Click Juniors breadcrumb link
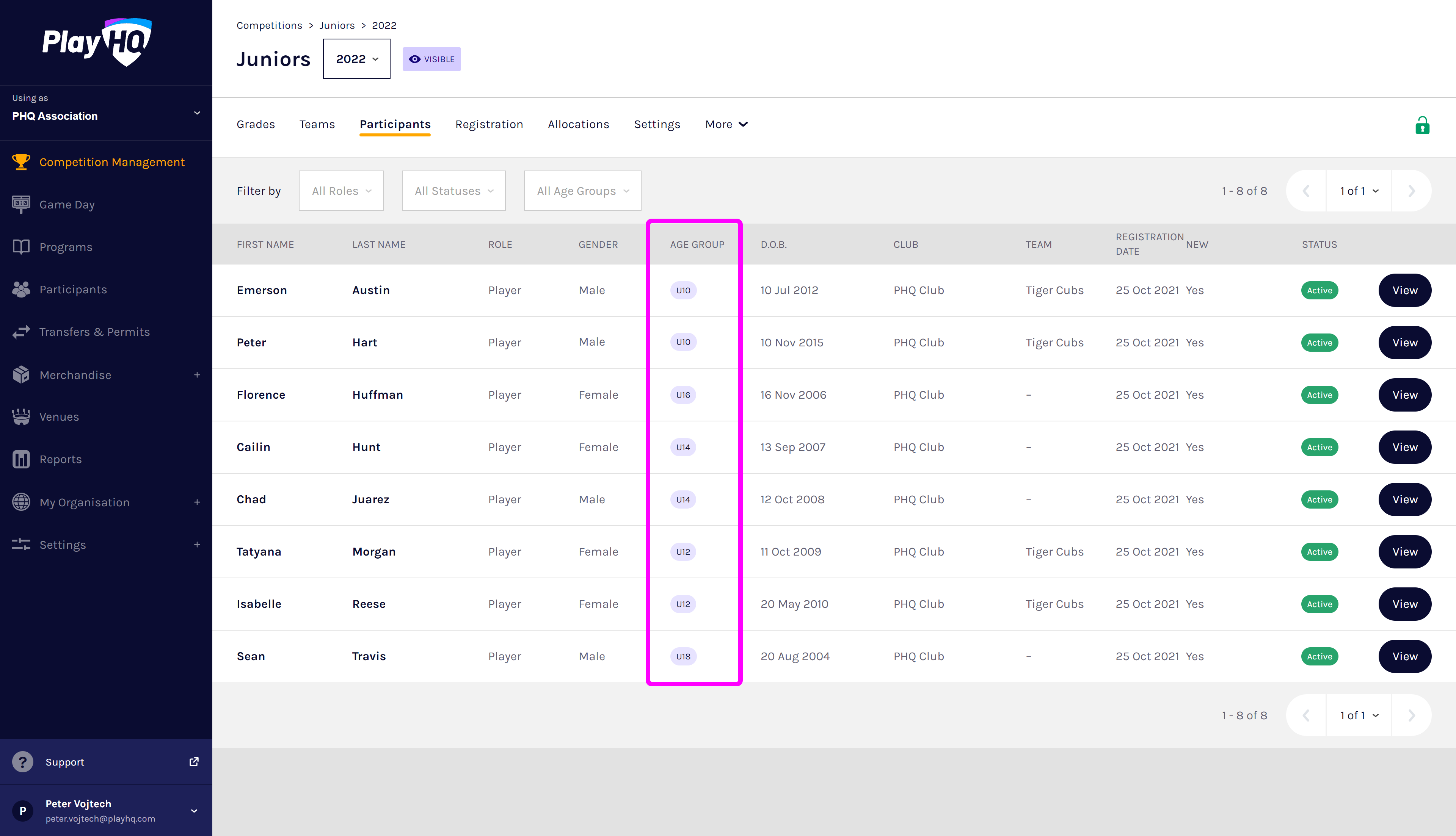The image size is (1456, 836). click(x=337, y=25)
